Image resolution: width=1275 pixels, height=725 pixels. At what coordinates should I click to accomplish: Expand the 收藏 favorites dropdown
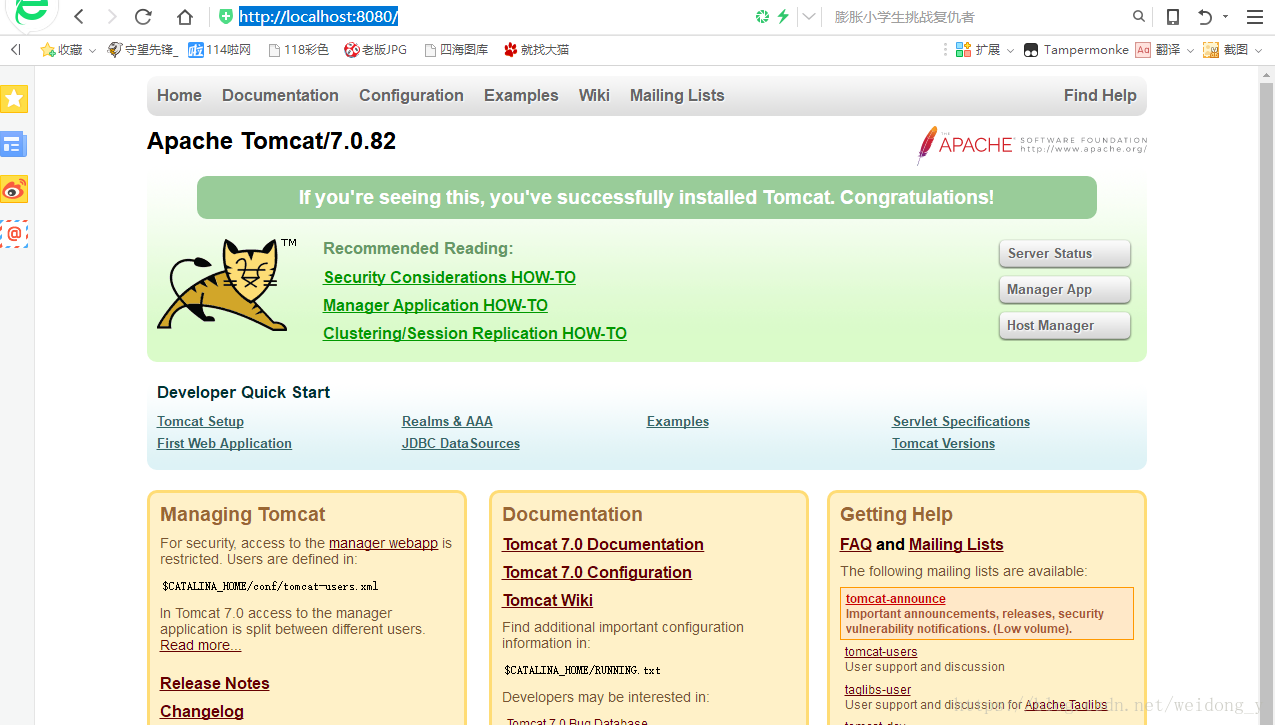point(92,50)
